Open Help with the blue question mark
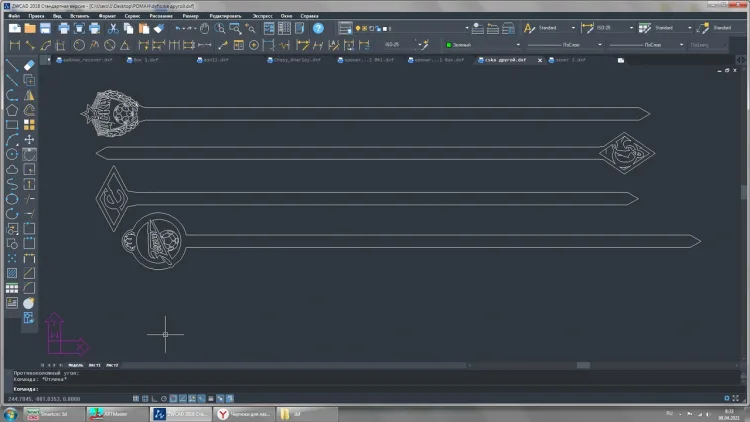 click(318, 28)
